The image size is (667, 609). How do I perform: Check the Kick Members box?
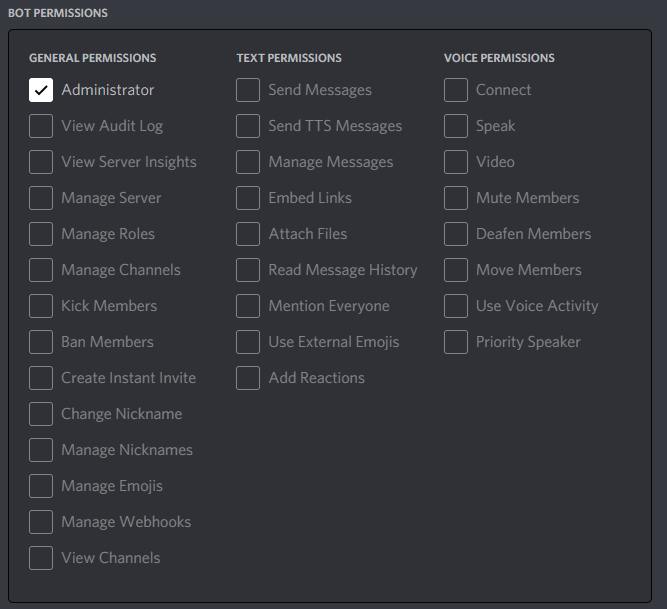(41, 306)
